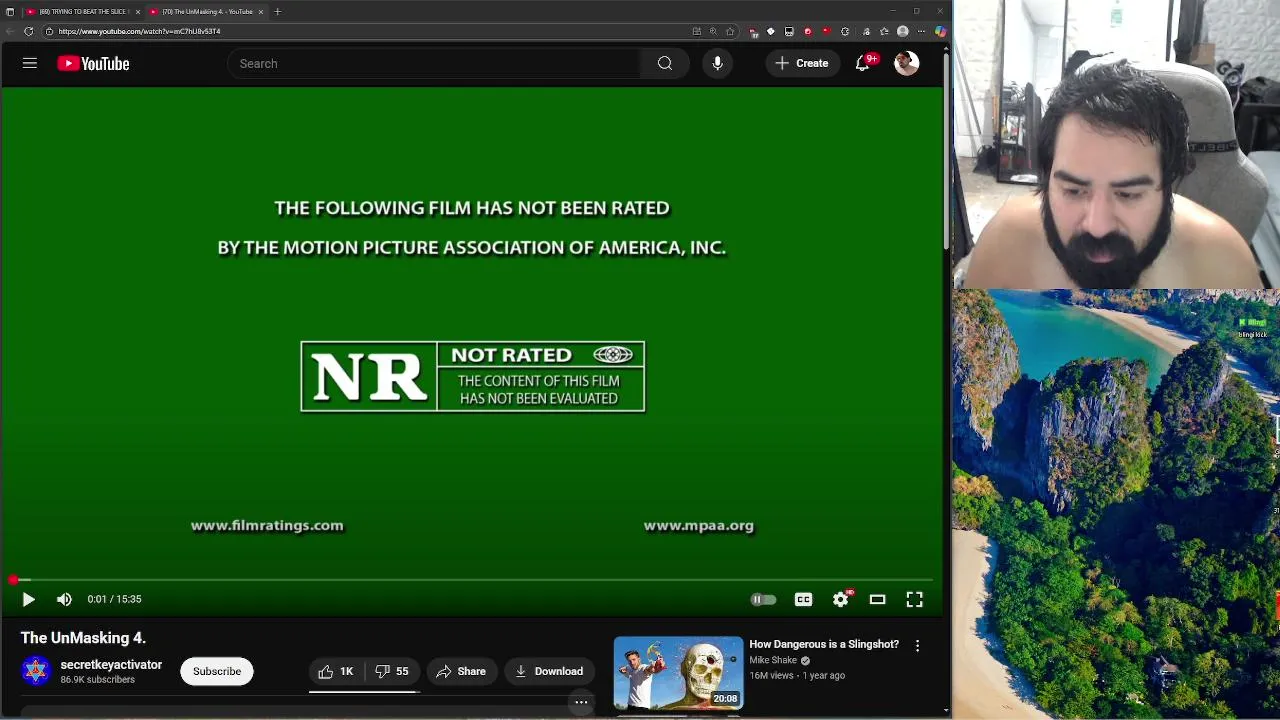Open browser tab actions menu icon

[x=10, y=11]
